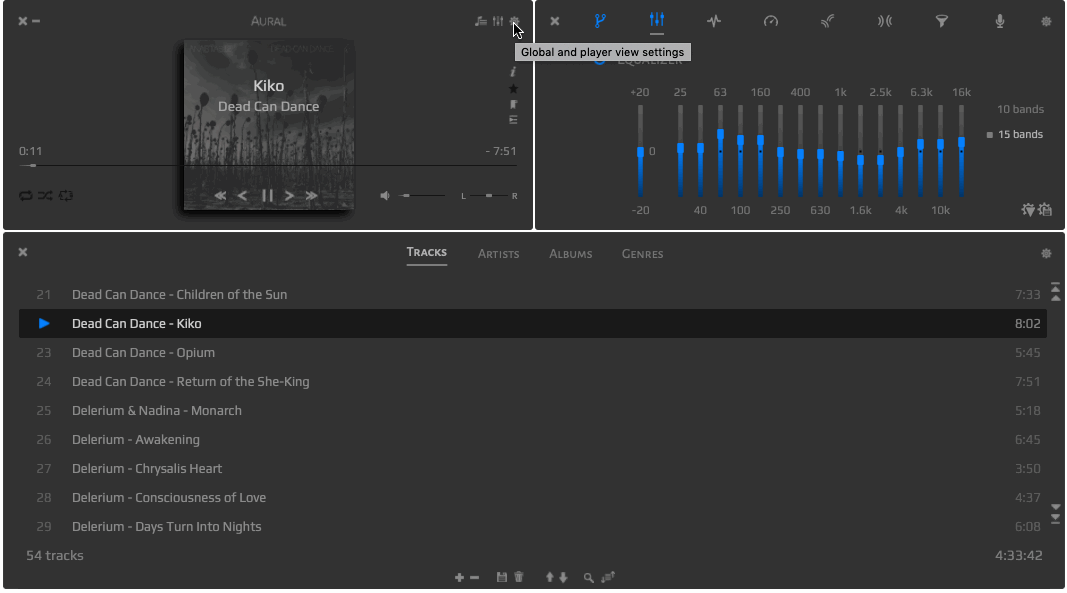Click the Kiko album art cover
The width and height of the screenshot is (1067, 593).
pos(269,126)
